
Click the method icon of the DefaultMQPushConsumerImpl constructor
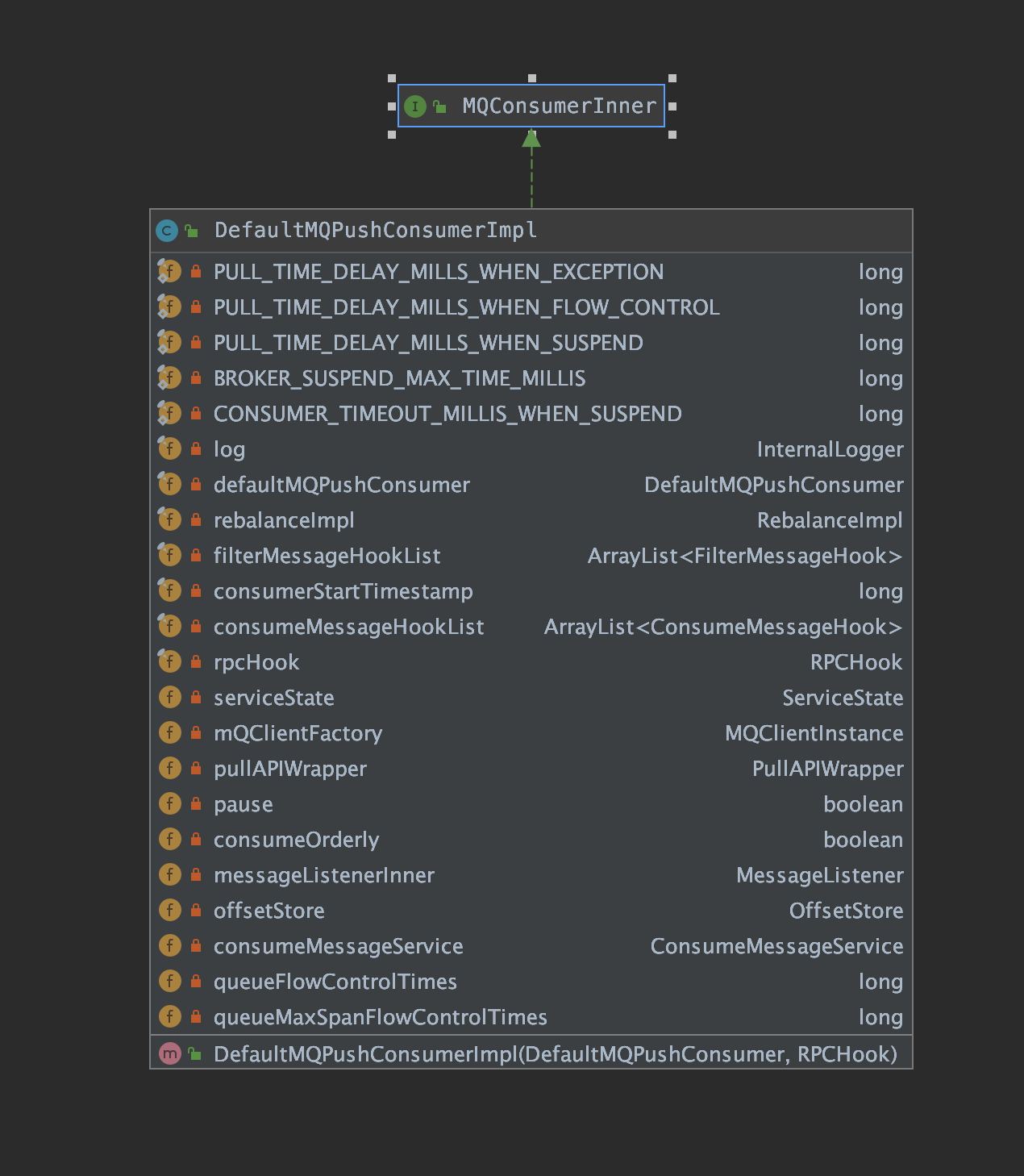coord(169,1053)
